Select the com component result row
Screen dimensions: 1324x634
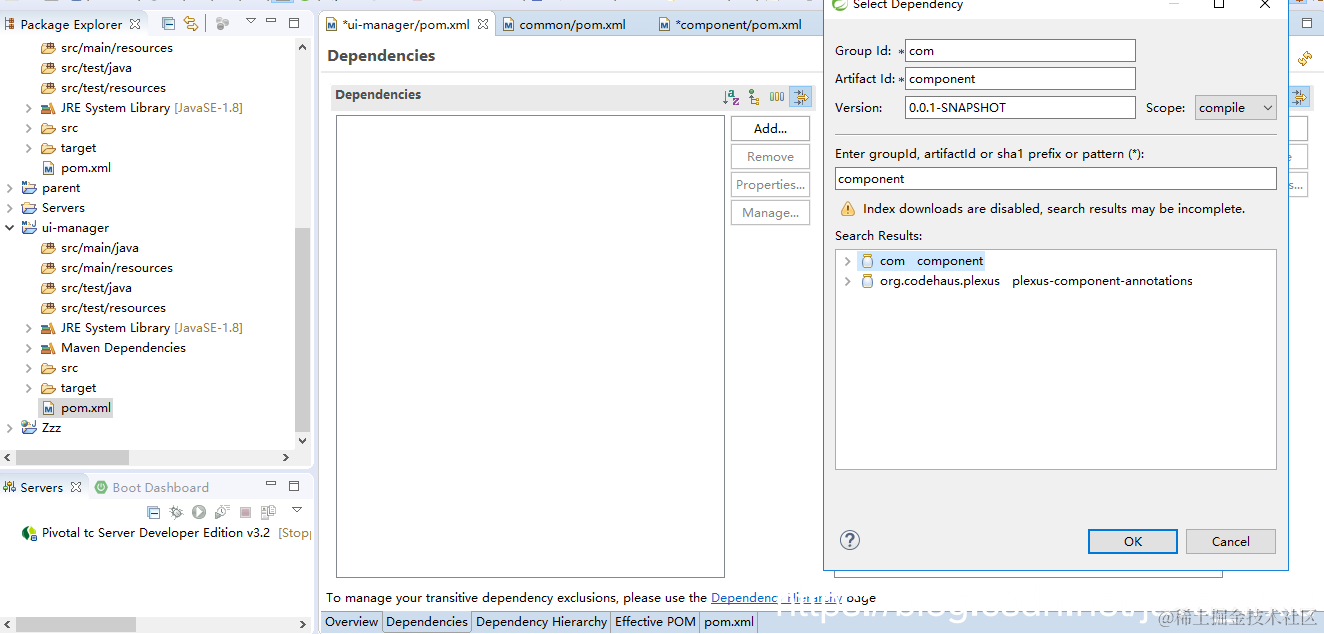coord(921,261)
